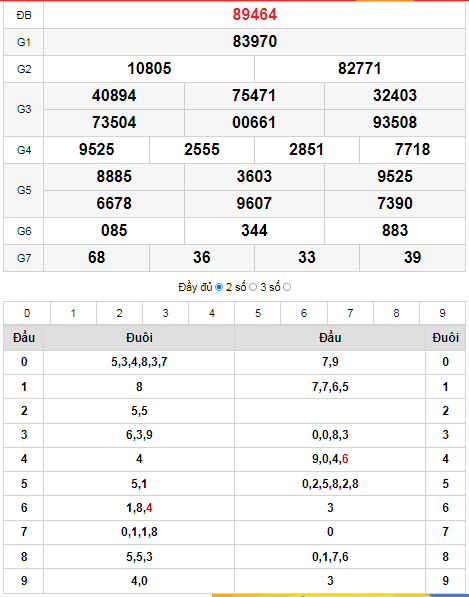Select the '2 số' radio option

pyautogui.click(x=253, y=287)
